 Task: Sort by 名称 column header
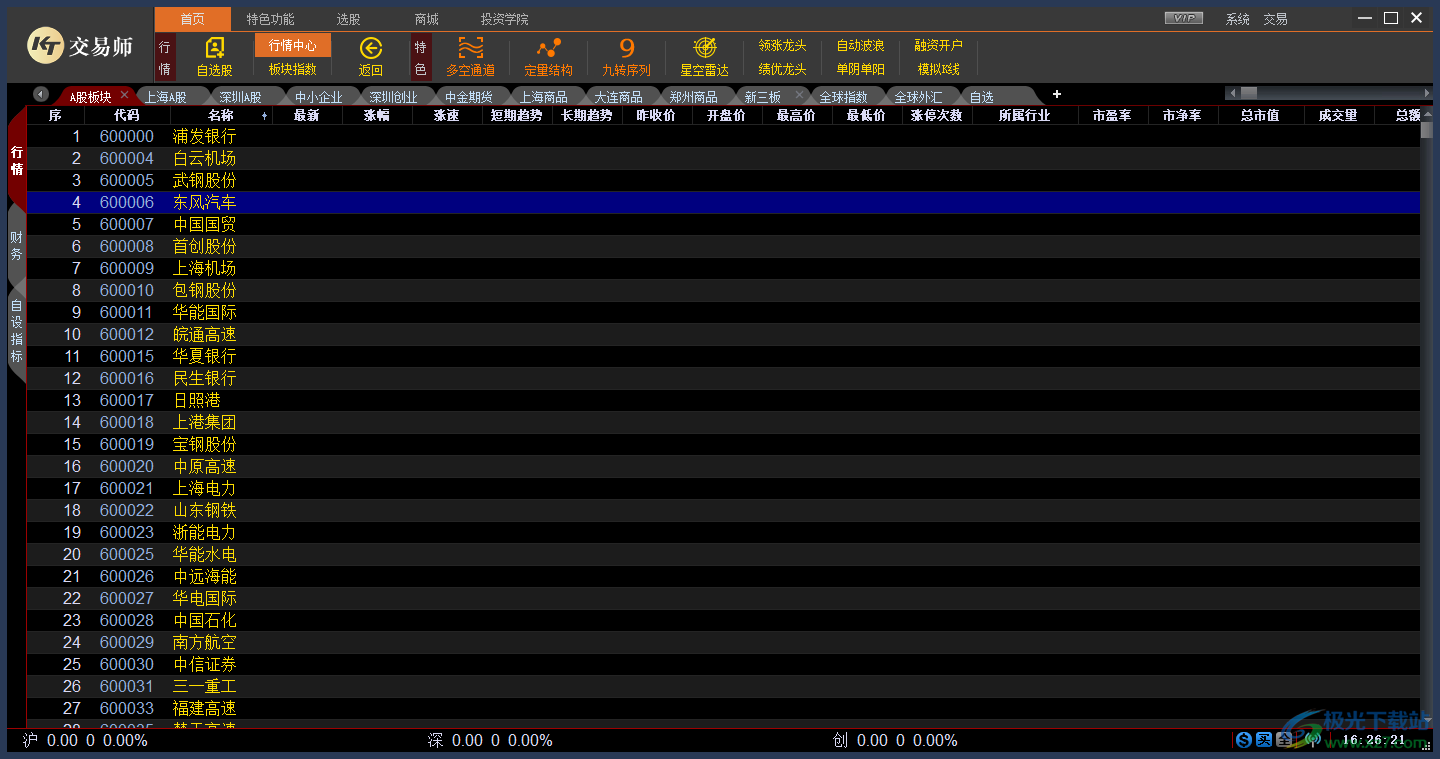[x=221, y=115]
